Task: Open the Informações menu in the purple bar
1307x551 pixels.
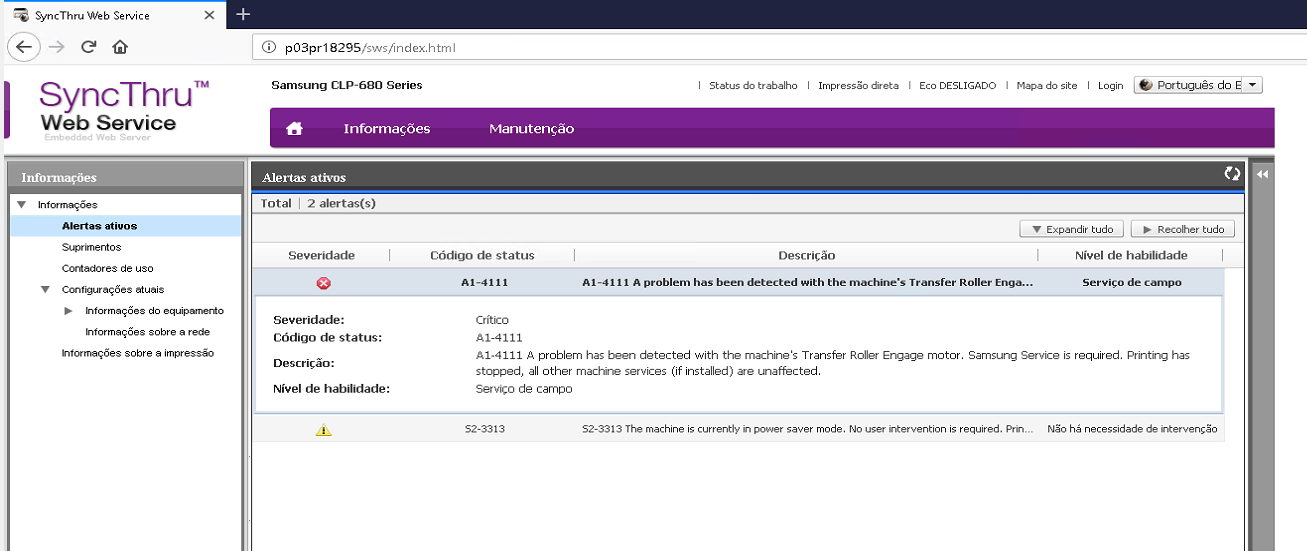Action: [386, 129]
